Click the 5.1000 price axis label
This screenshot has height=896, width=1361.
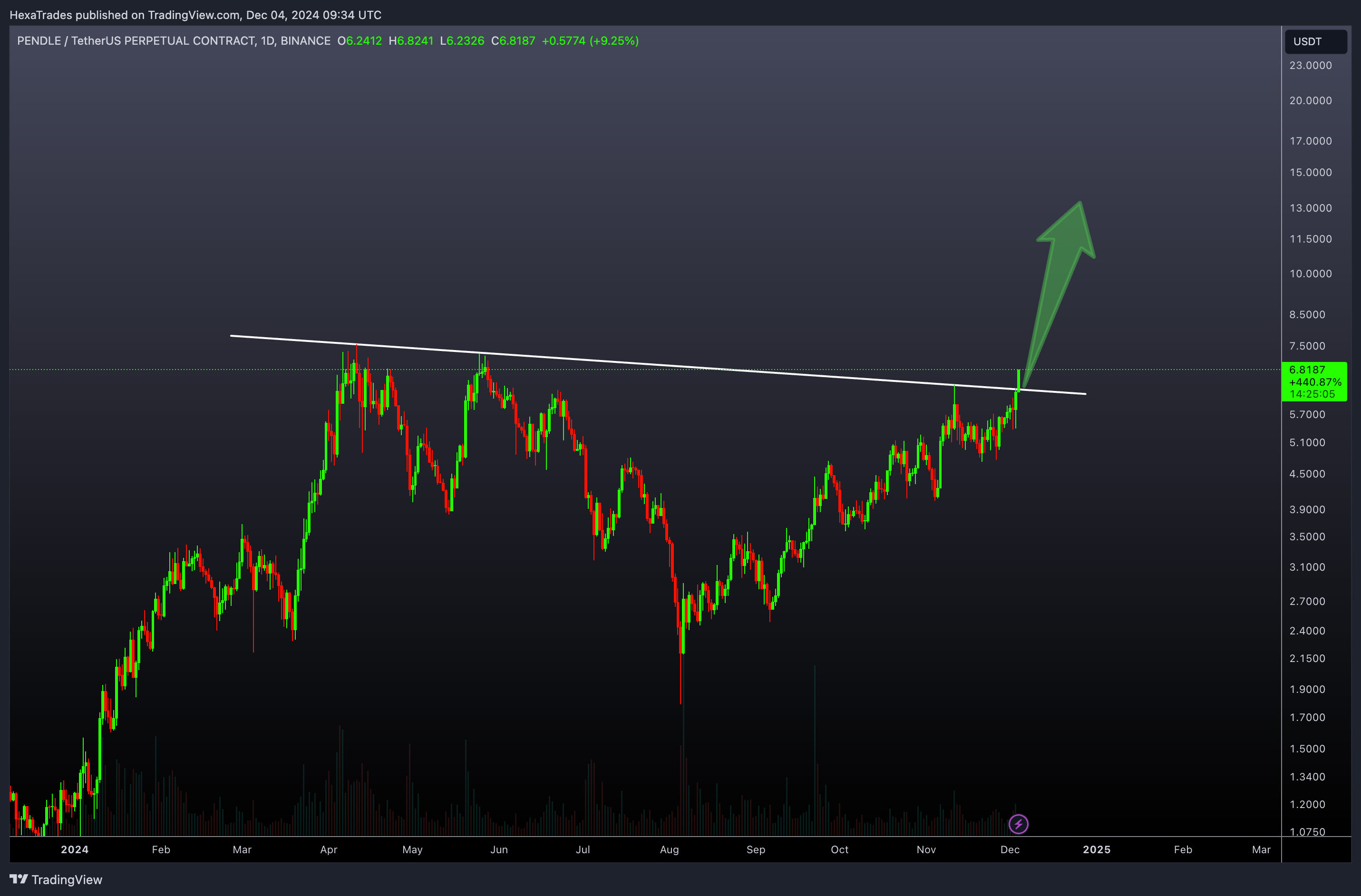click(x=1307, y=443)
